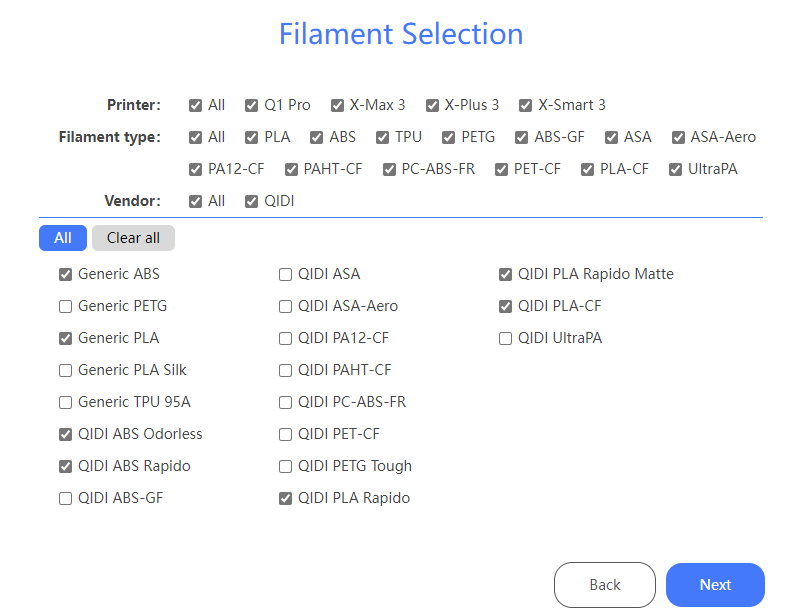Deselect the QIDI ABS Odorless filament
This screenshot has height=614, width=800.
tap(66, 434)
